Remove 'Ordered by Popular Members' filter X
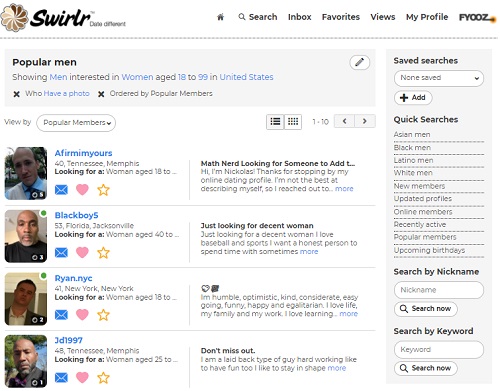 pyautogui.click(x=101, y=94)
